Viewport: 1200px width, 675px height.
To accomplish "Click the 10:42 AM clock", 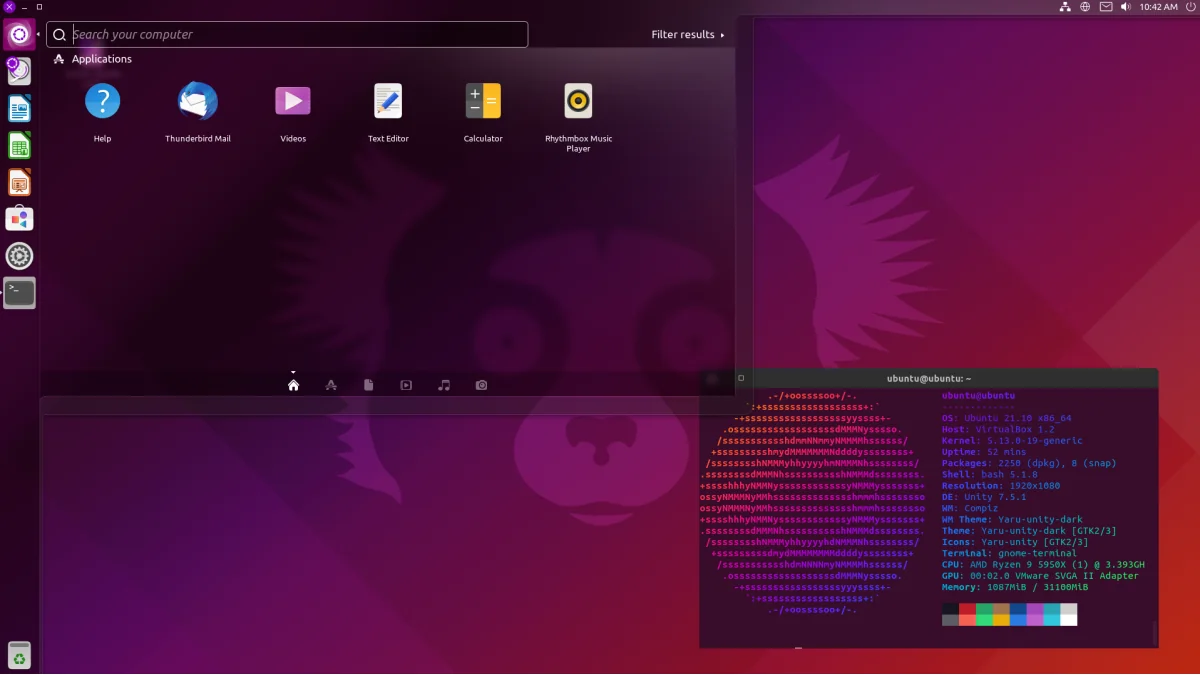I will tap(1158, 7).
